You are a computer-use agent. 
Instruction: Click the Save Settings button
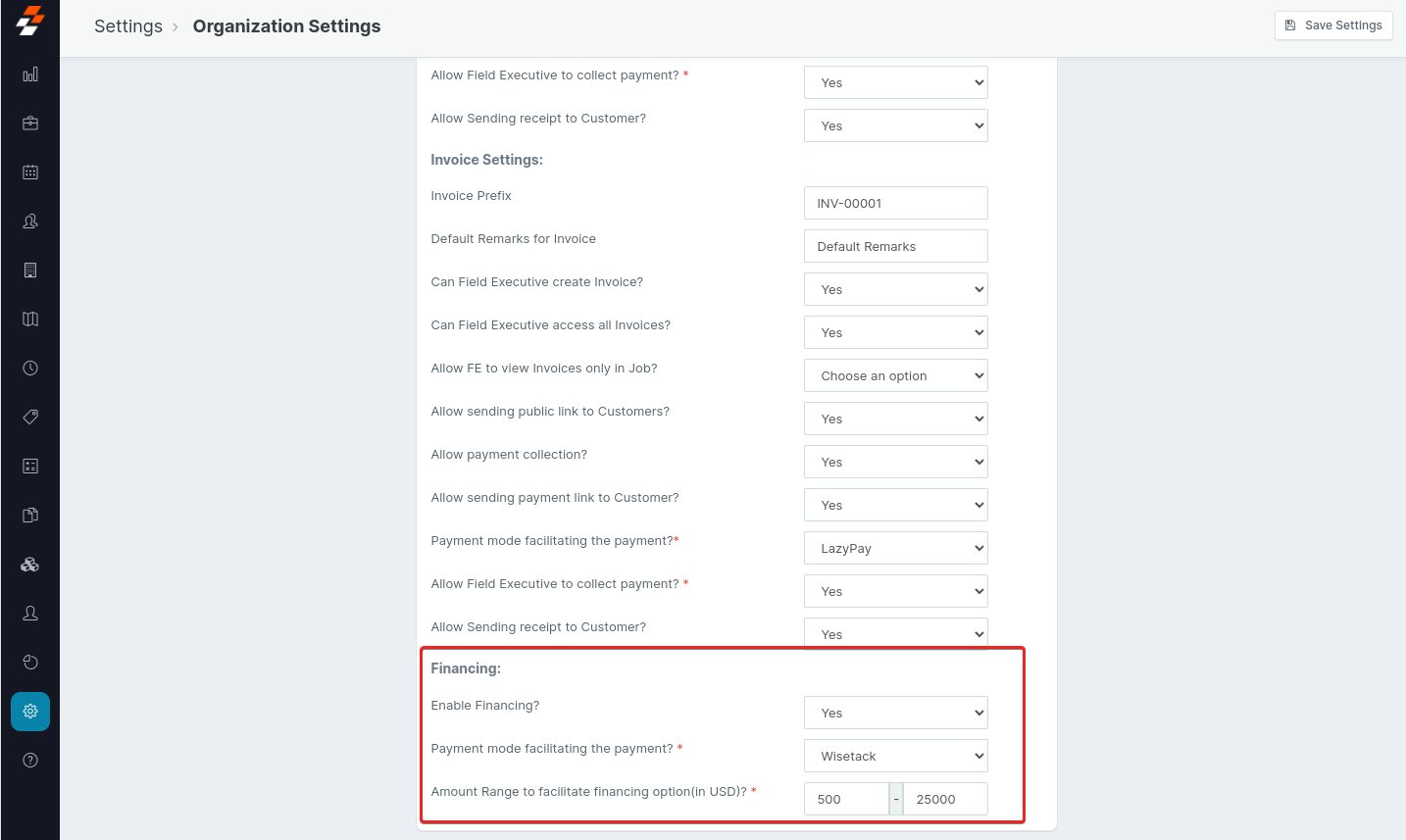point(1333,25)
